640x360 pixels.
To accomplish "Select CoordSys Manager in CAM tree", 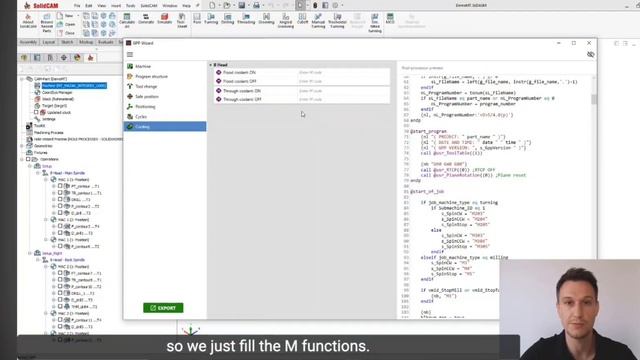I will [x=57, y=93].
